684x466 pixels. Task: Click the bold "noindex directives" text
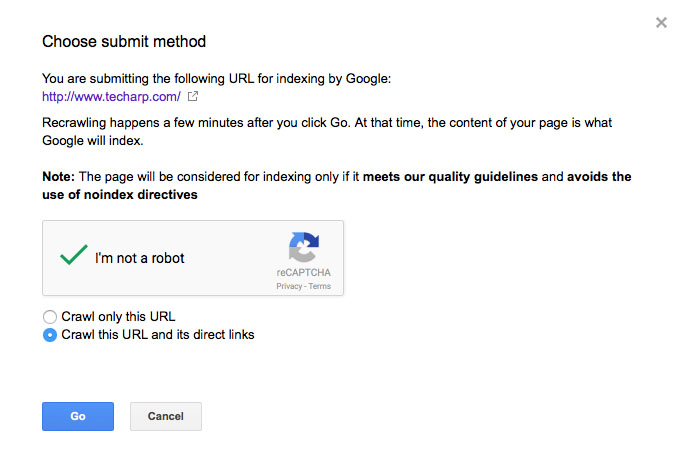(142, 195)
